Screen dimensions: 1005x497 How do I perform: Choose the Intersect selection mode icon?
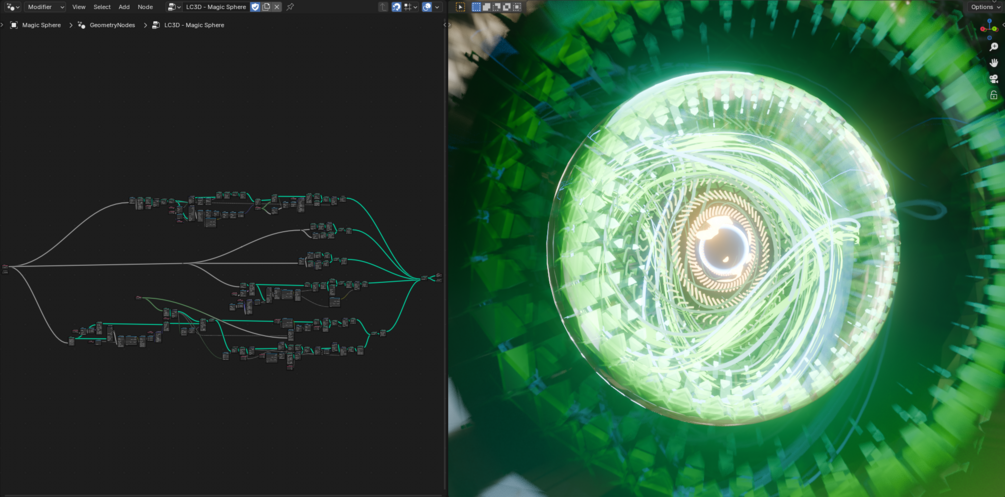point(517,6)
